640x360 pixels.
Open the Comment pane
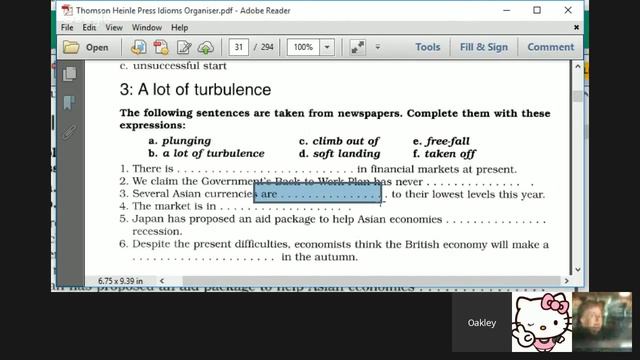click(551, 47)
